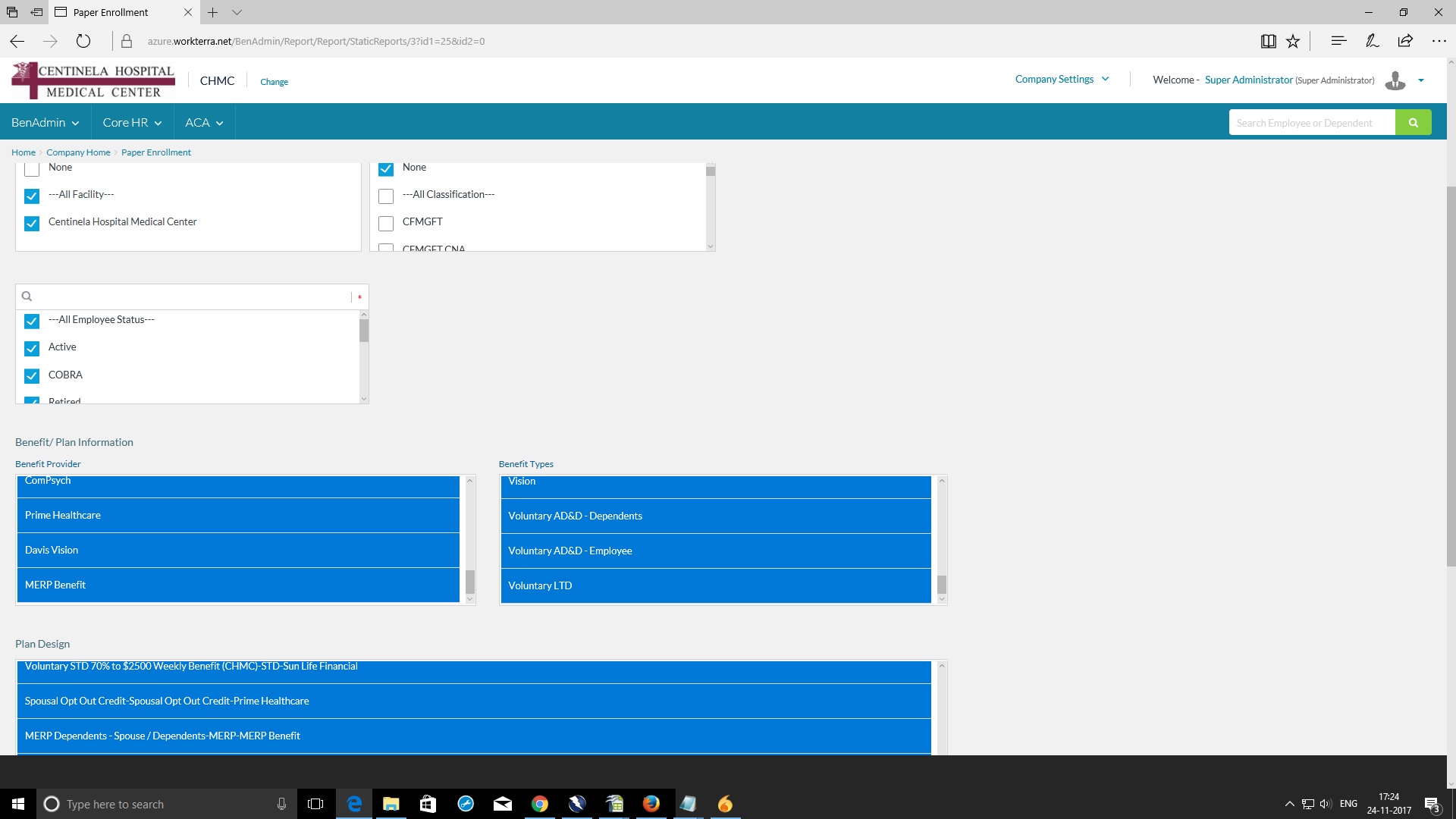Go to Company Home breadcrumb
The width and height of the screenshot is (1456, 819).
point(78,152)
